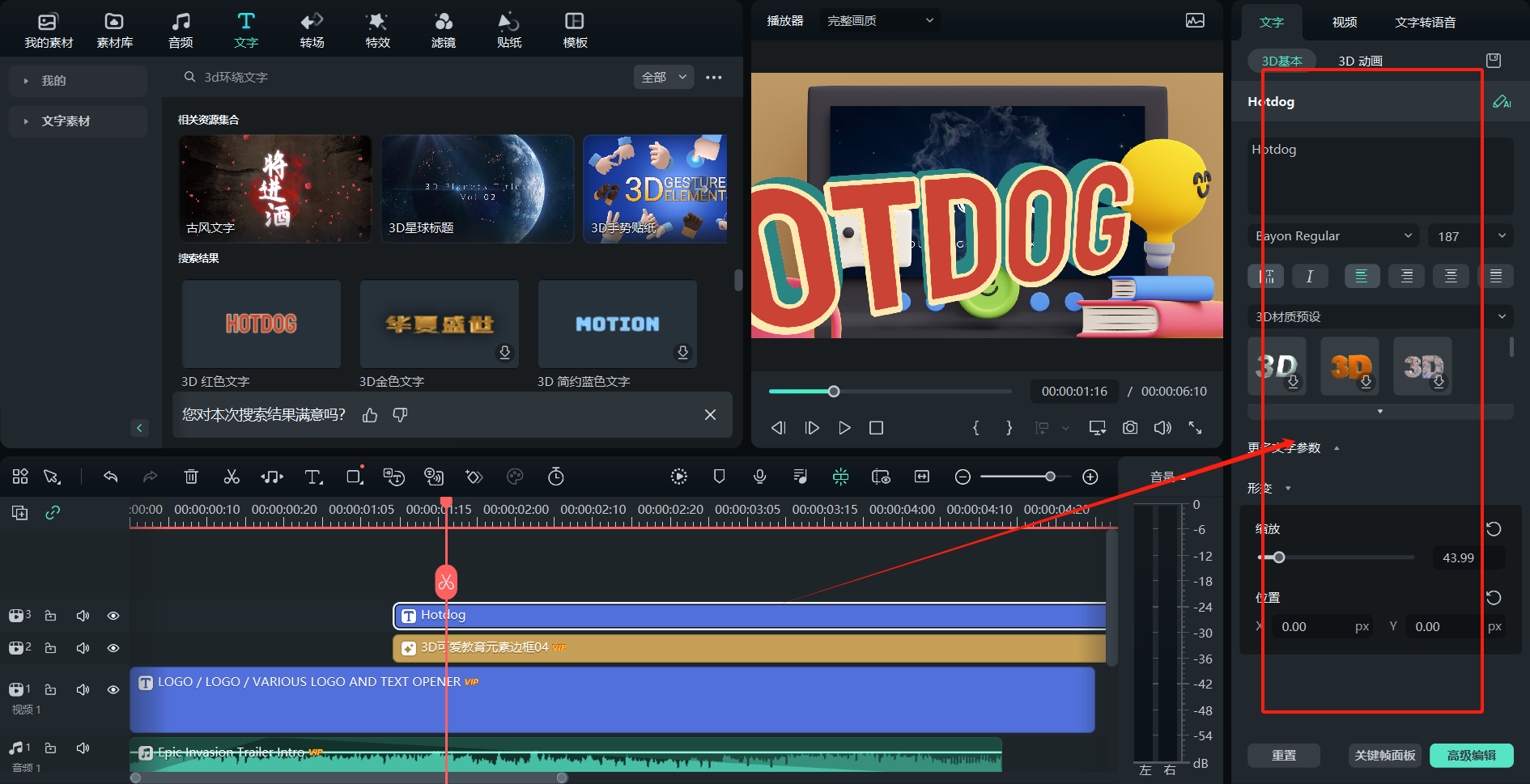Hide the Hotdog track with eye icon
Screen dimensions: 1530x784
[x=113, y=616]
